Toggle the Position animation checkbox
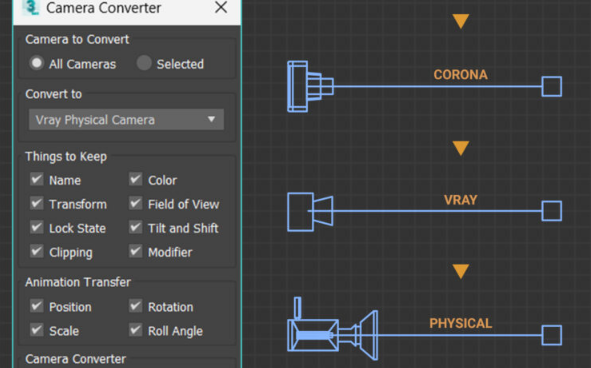 click(x=37, y=306)
